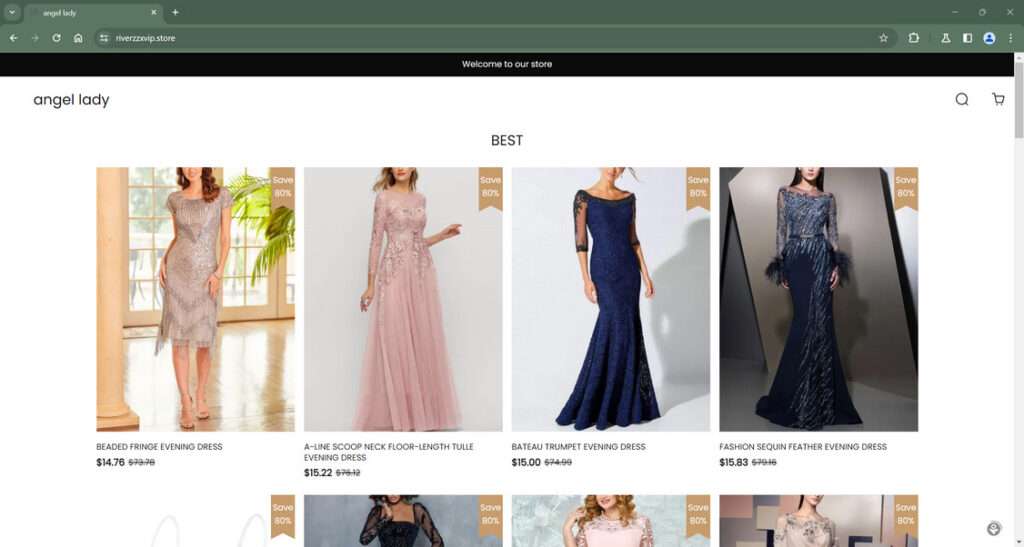Viewport: 1024px width, 547px height.
Task: Reload the page with the refresh icon
Action: (x=57, y=38)
